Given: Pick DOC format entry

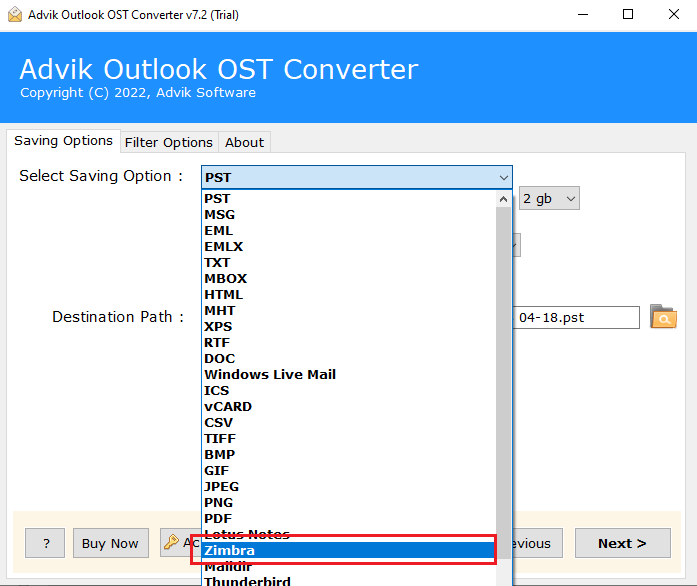Looking at the screenshot, I should pos(348,358).
